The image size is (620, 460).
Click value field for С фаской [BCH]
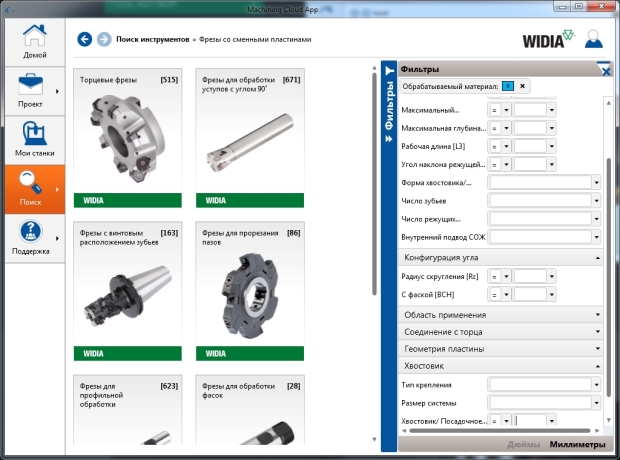(530, 294)
